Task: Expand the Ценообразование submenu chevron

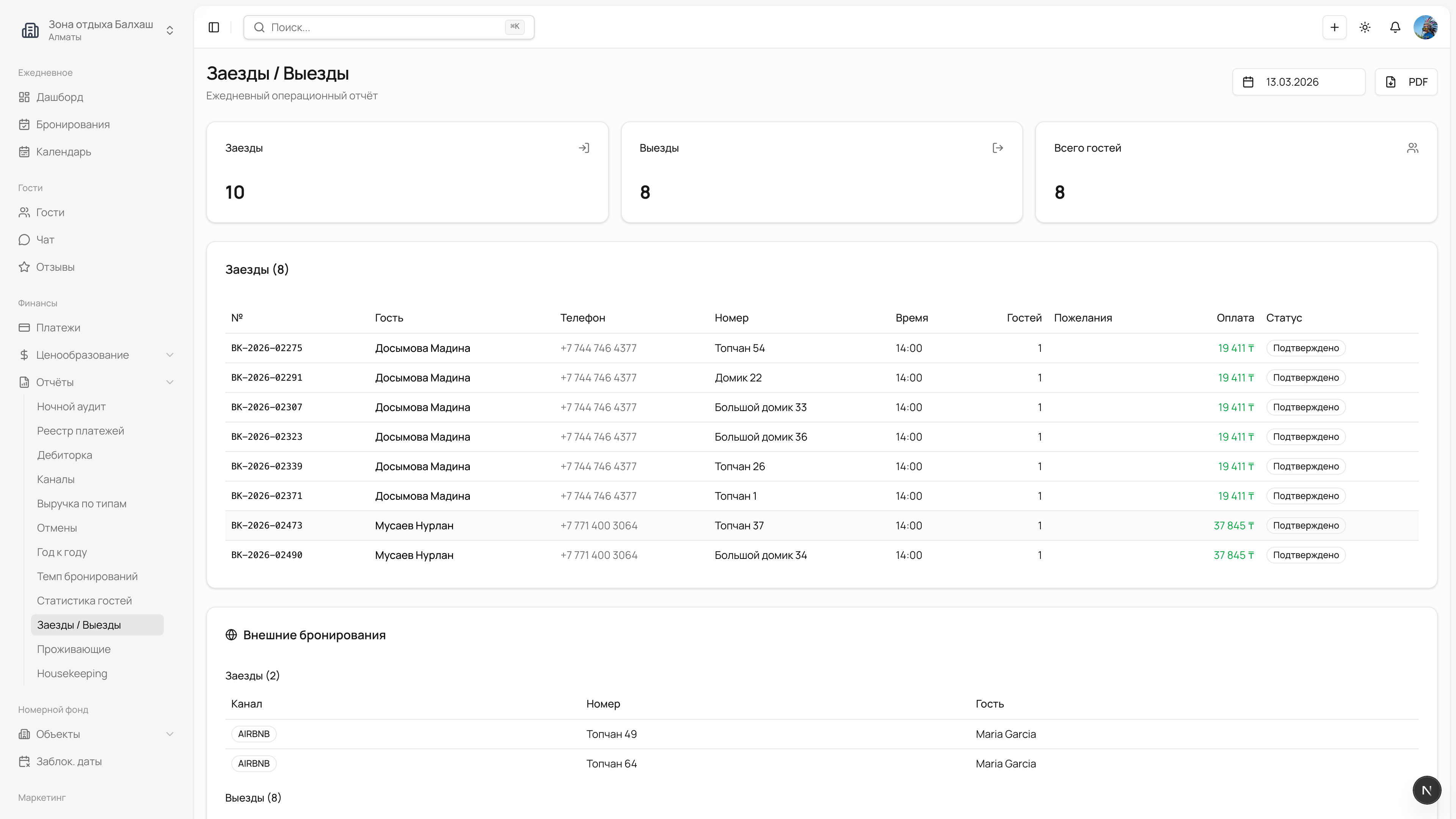Action: pyautogui.click(x=169, y=355)
